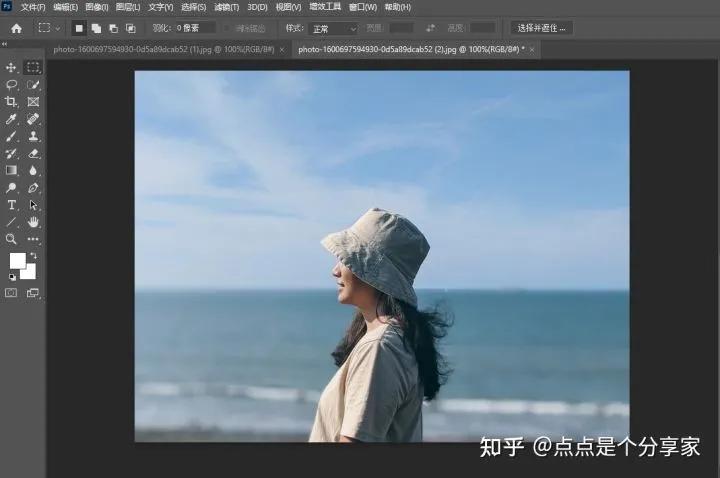Open the 滤镜(T) menu
Viewport: 720px width, 478px height.
226,7
